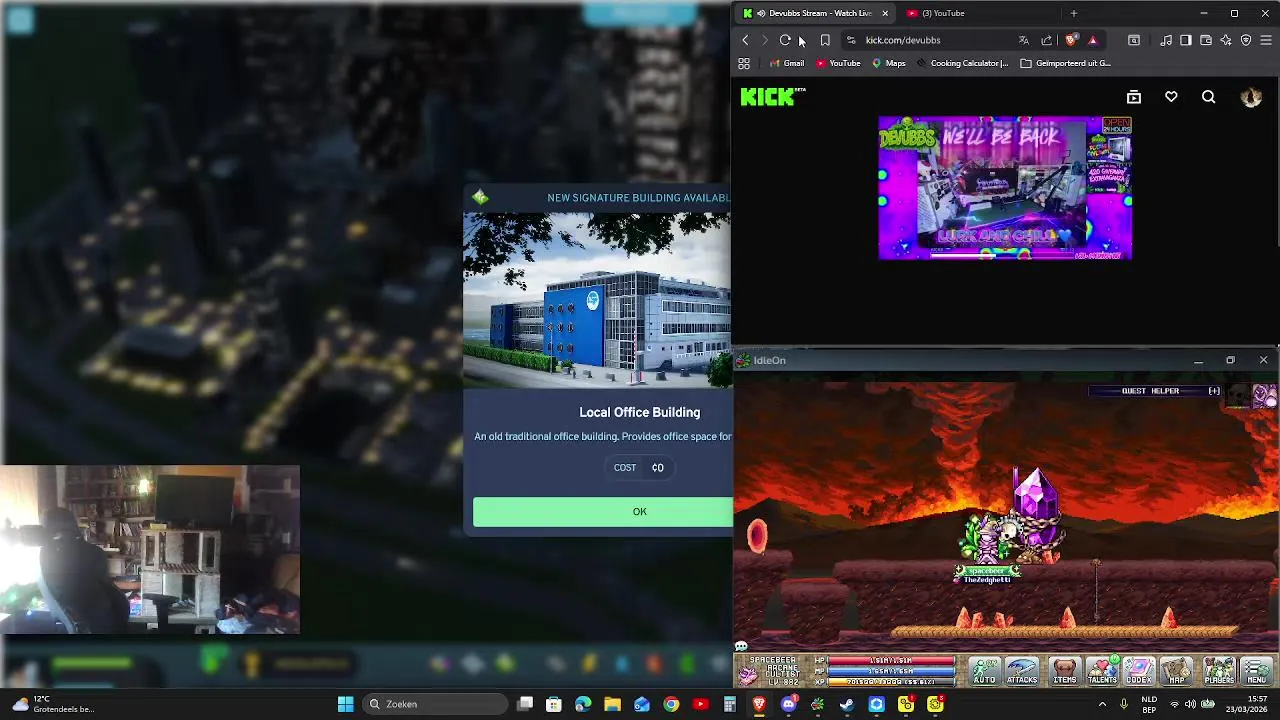Image resolution: width=1280 pixels, height=720 pixels.
Task: Open the Windows Start menu
Action: coord(345,704)
